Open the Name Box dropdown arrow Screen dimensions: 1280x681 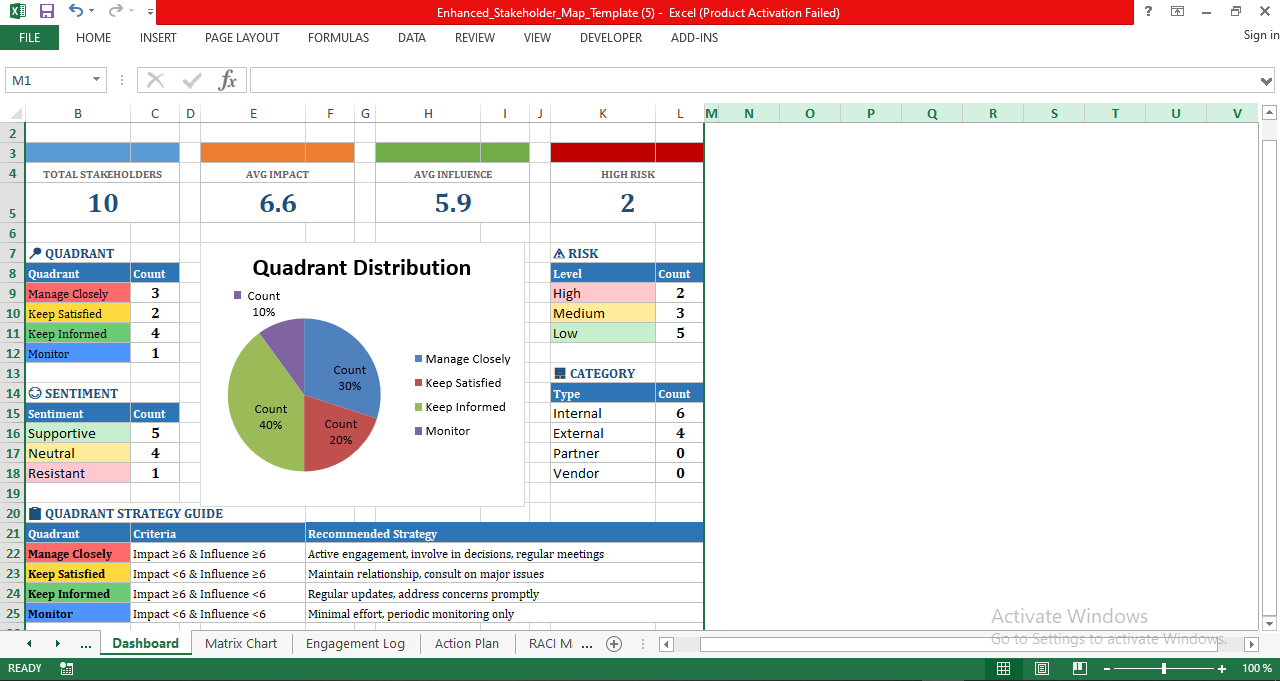pyautogui.click(x=97, y=80)
